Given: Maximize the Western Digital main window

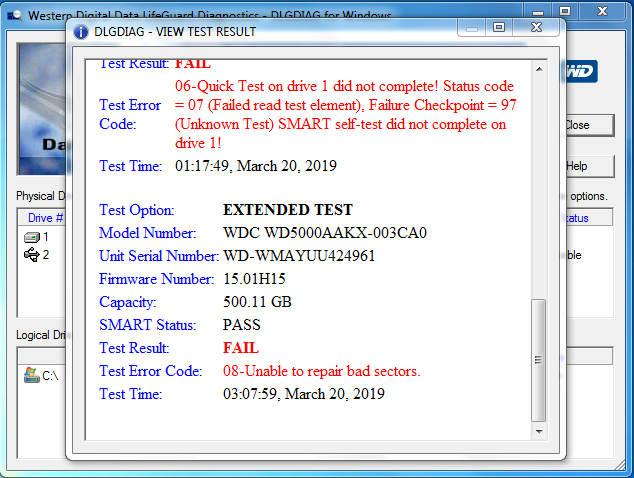Looking at the screenshot, I should 565,11.
